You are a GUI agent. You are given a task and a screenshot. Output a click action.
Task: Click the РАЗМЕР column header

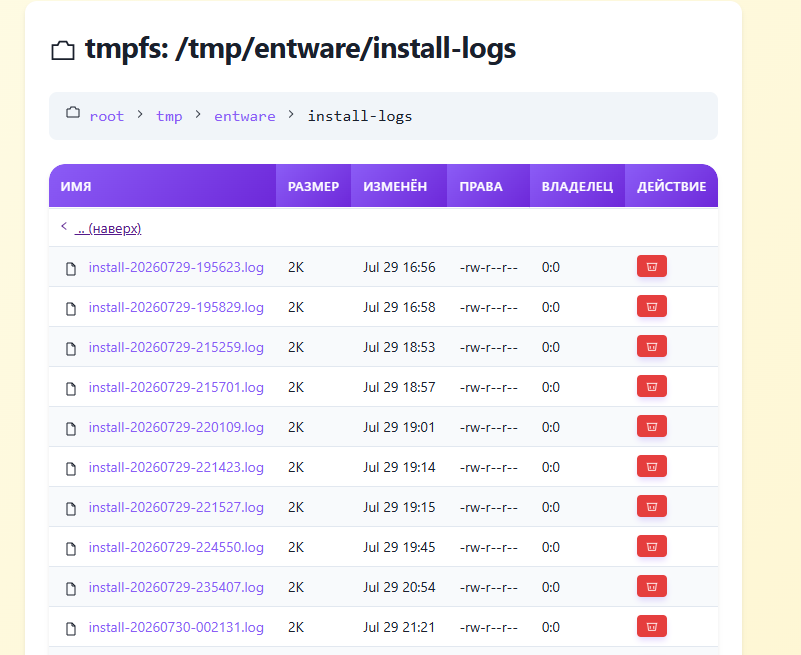tap(313, 186)
